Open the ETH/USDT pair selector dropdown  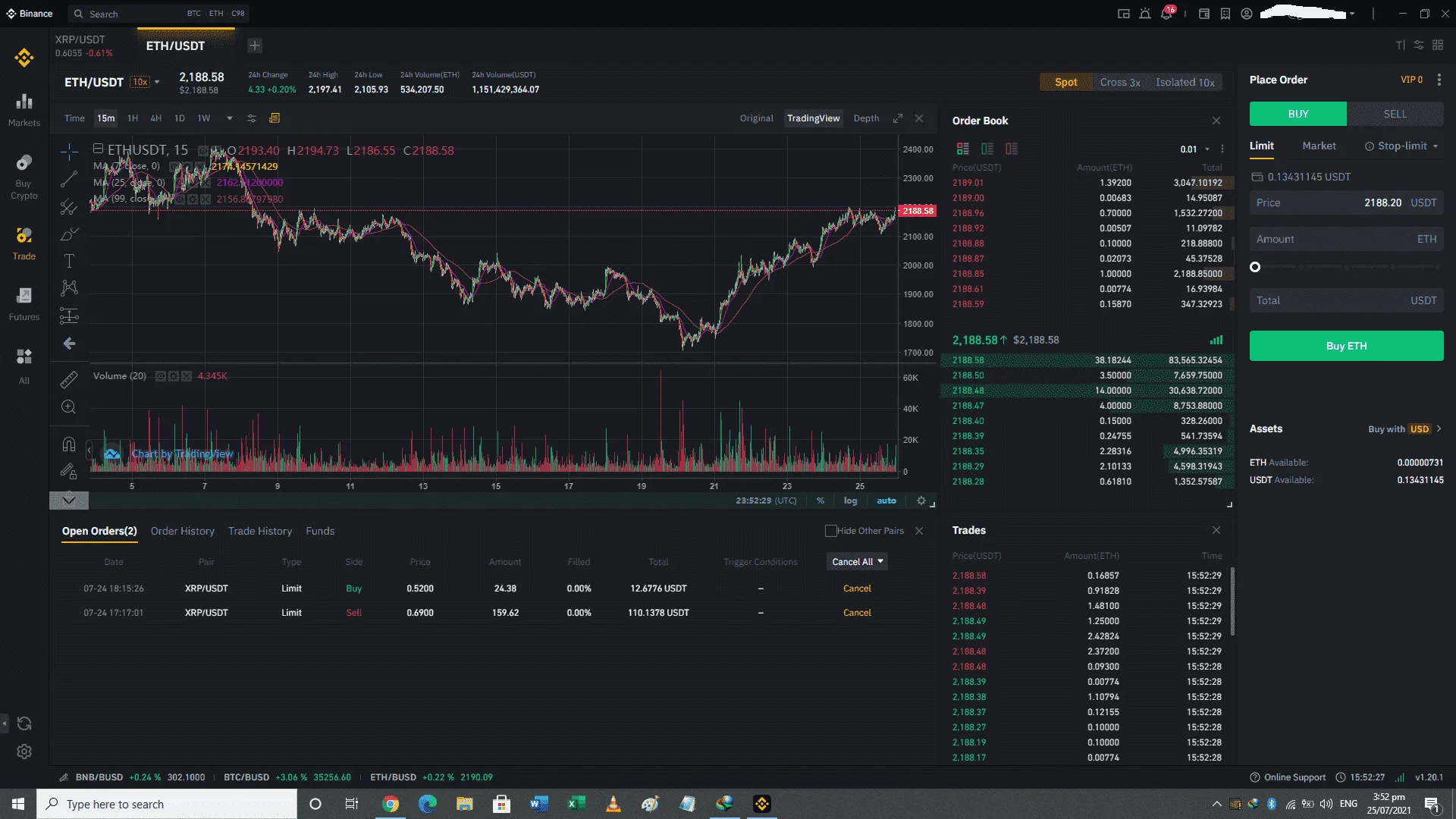click(x=157, y=82)
